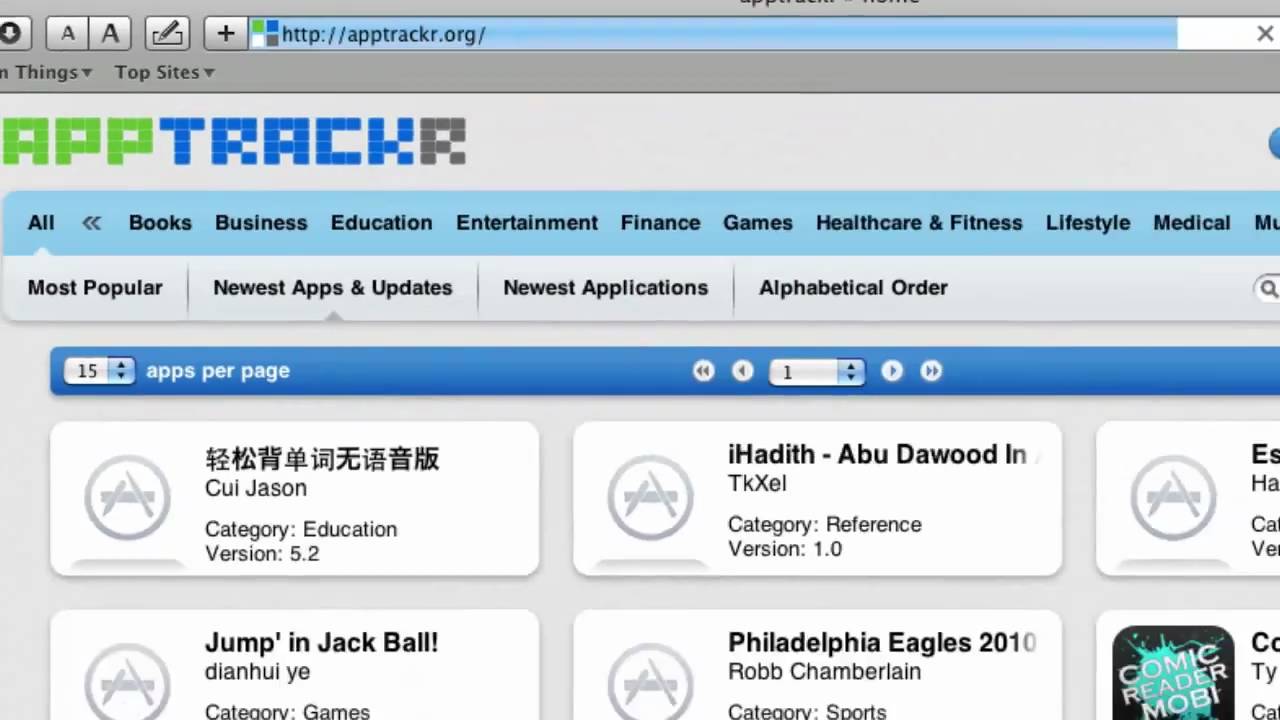Click the Philadelphia Eagles app icon
This screenshot has width=1280, height=720.
pyautogui.click(x=650, y=683)
